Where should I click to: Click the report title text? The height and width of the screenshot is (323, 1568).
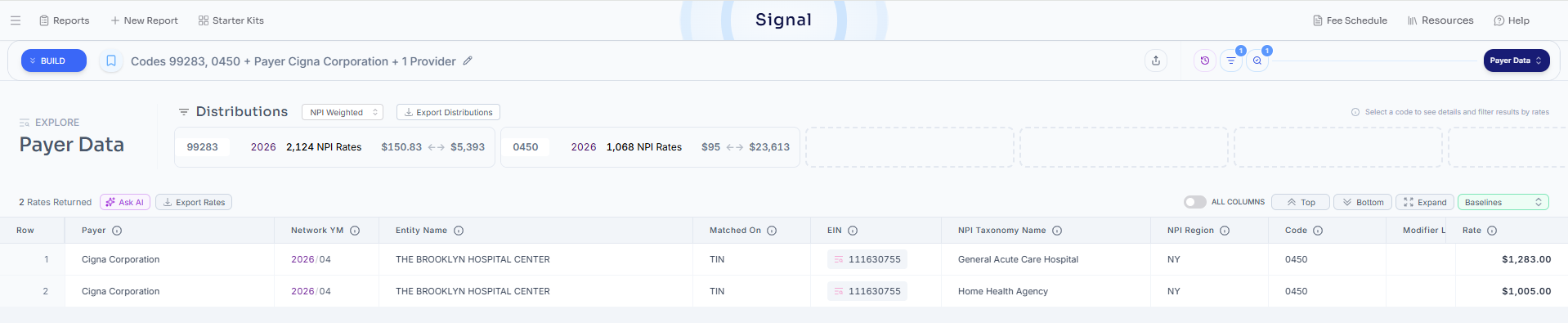pyautogui.click(x=293, y=61)
